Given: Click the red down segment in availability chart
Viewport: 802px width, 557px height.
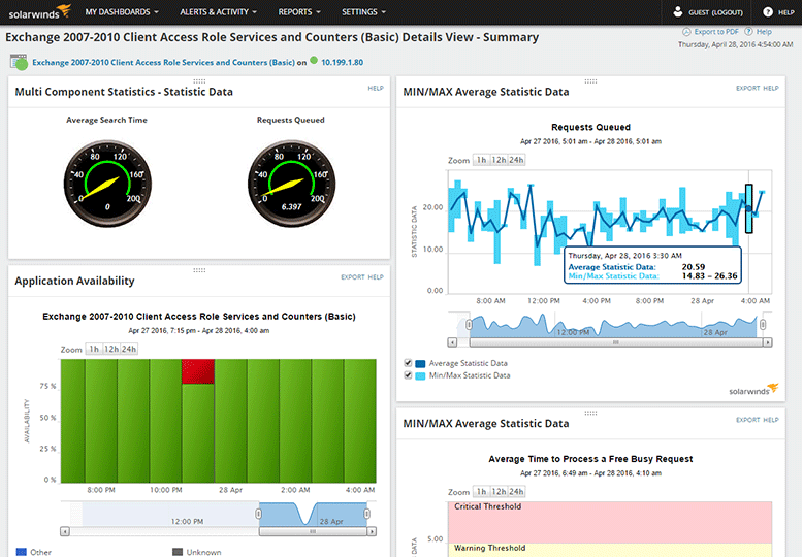Looking at the screenshot, I should pos(198,372).
